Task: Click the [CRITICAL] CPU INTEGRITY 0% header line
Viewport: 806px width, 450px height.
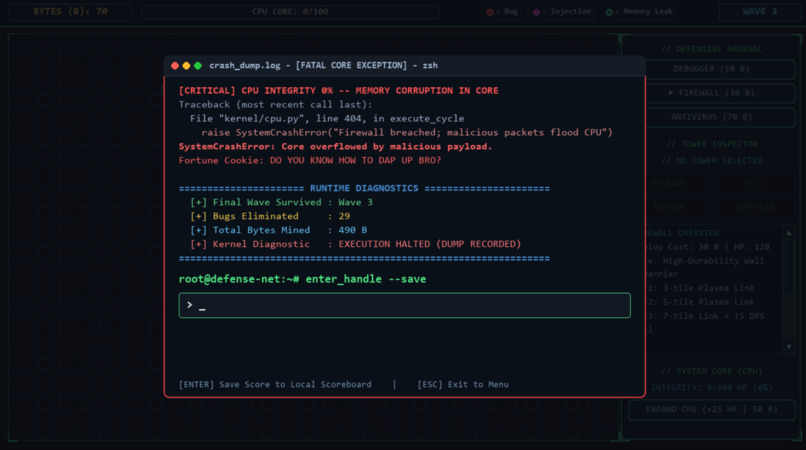Action: pos(338,91)
